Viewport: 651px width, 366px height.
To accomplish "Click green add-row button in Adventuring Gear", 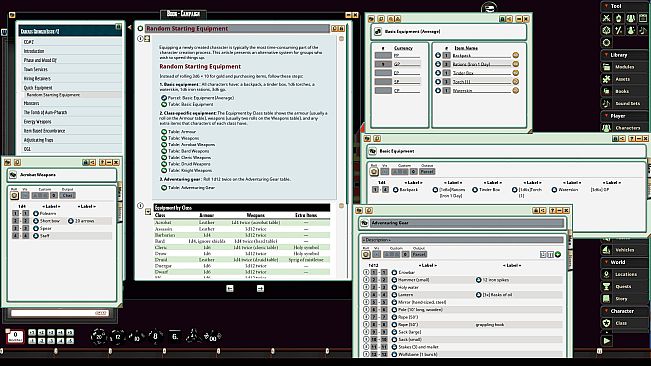I will (558, 254).
